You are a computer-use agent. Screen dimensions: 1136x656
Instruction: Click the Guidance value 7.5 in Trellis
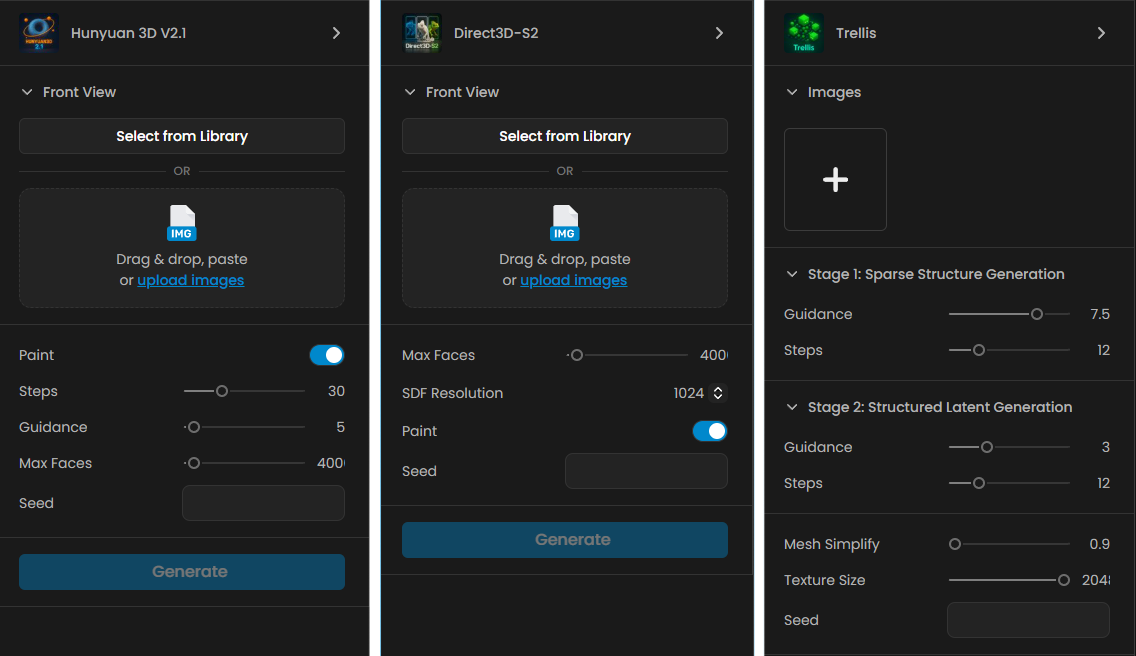1100,315
